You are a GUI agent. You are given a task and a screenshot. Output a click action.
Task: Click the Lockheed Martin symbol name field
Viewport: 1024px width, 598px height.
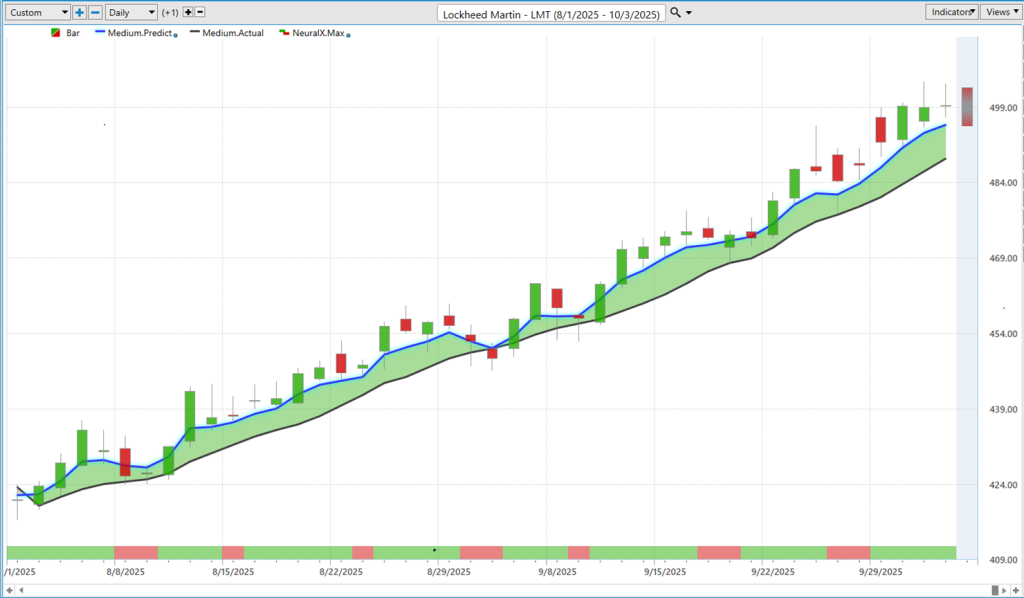click(552, 13)
